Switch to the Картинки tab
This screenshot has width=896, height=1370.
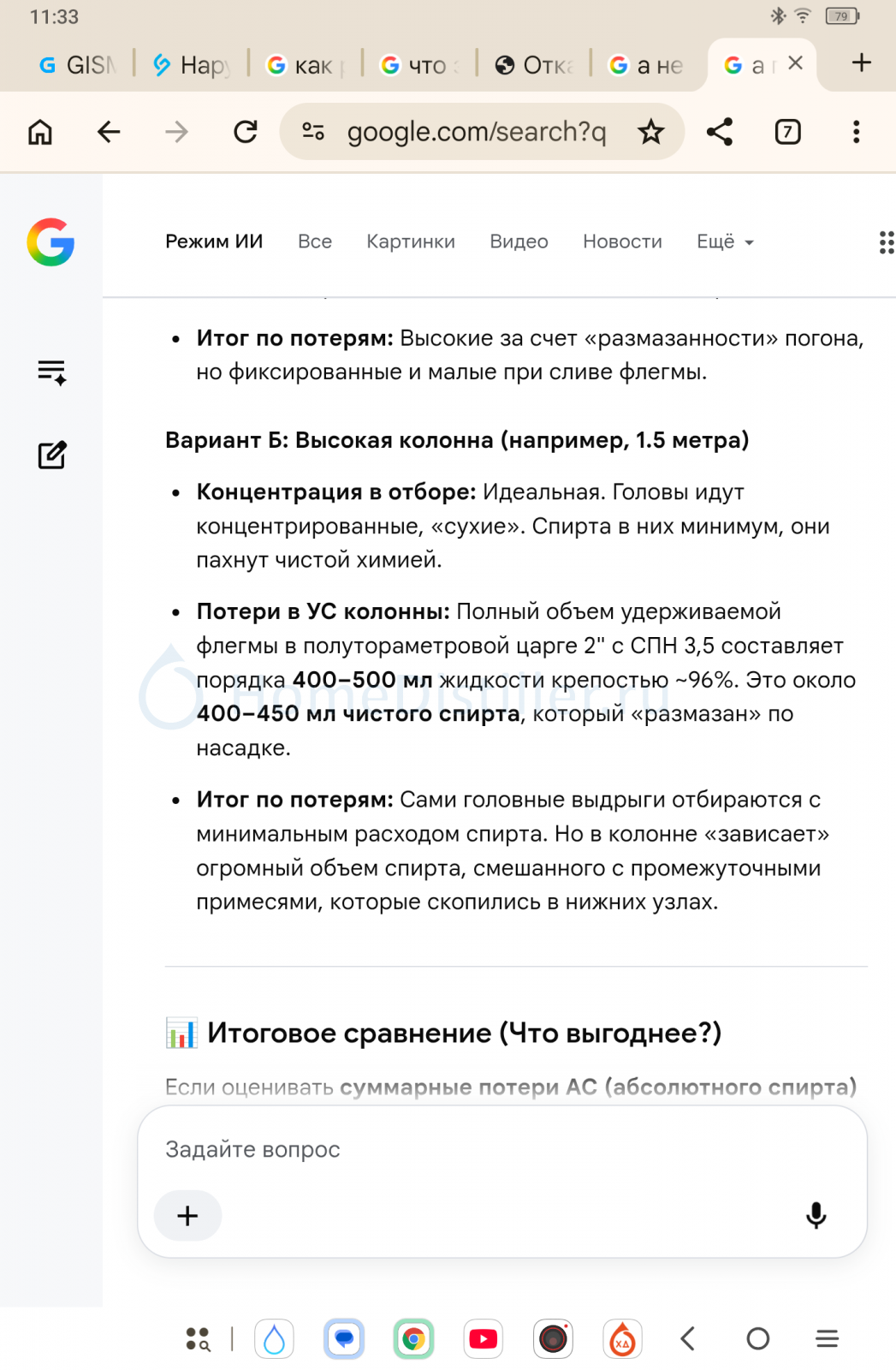point(411,242)
